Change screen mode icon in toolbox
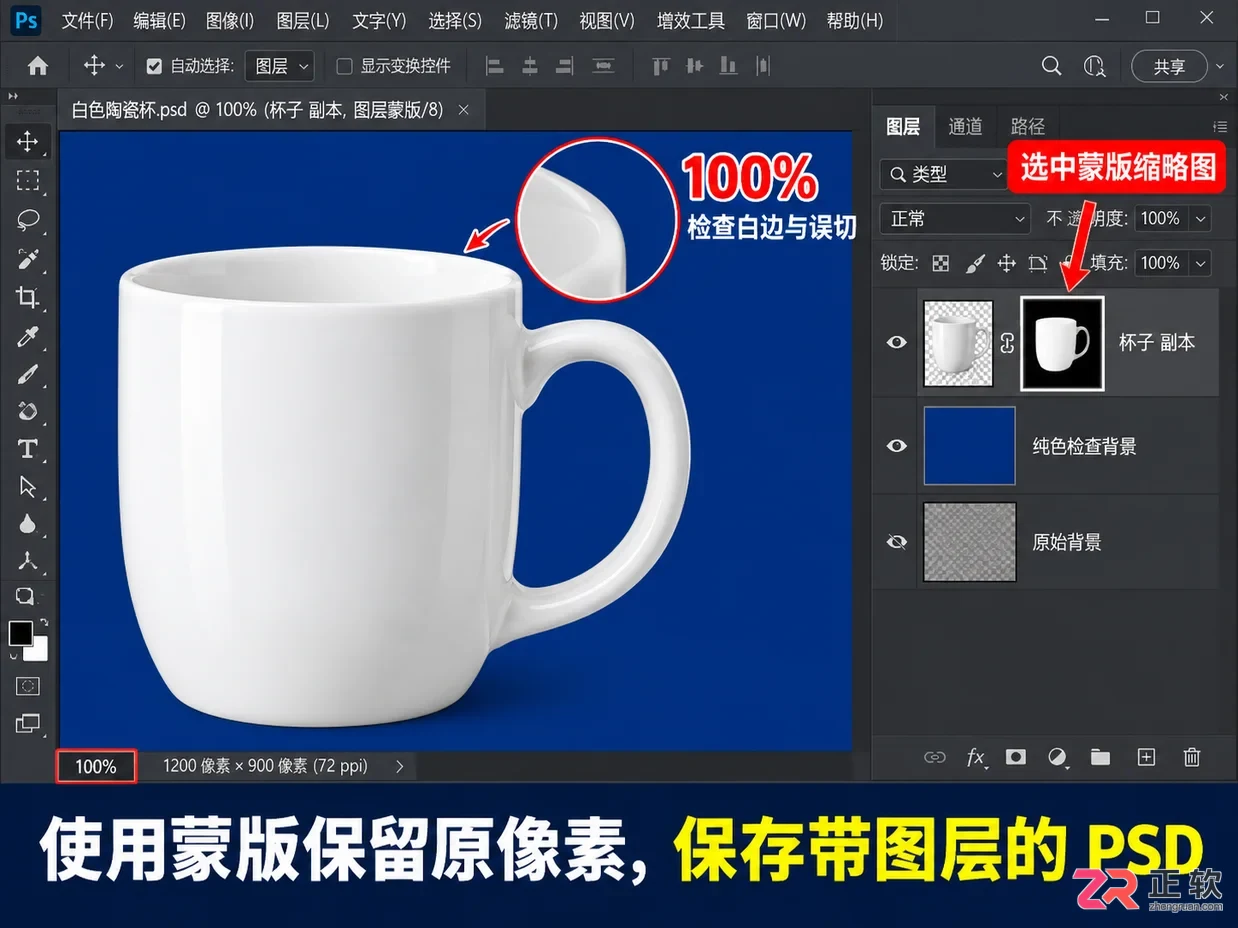1238x928 pixels. pos(27,723)
